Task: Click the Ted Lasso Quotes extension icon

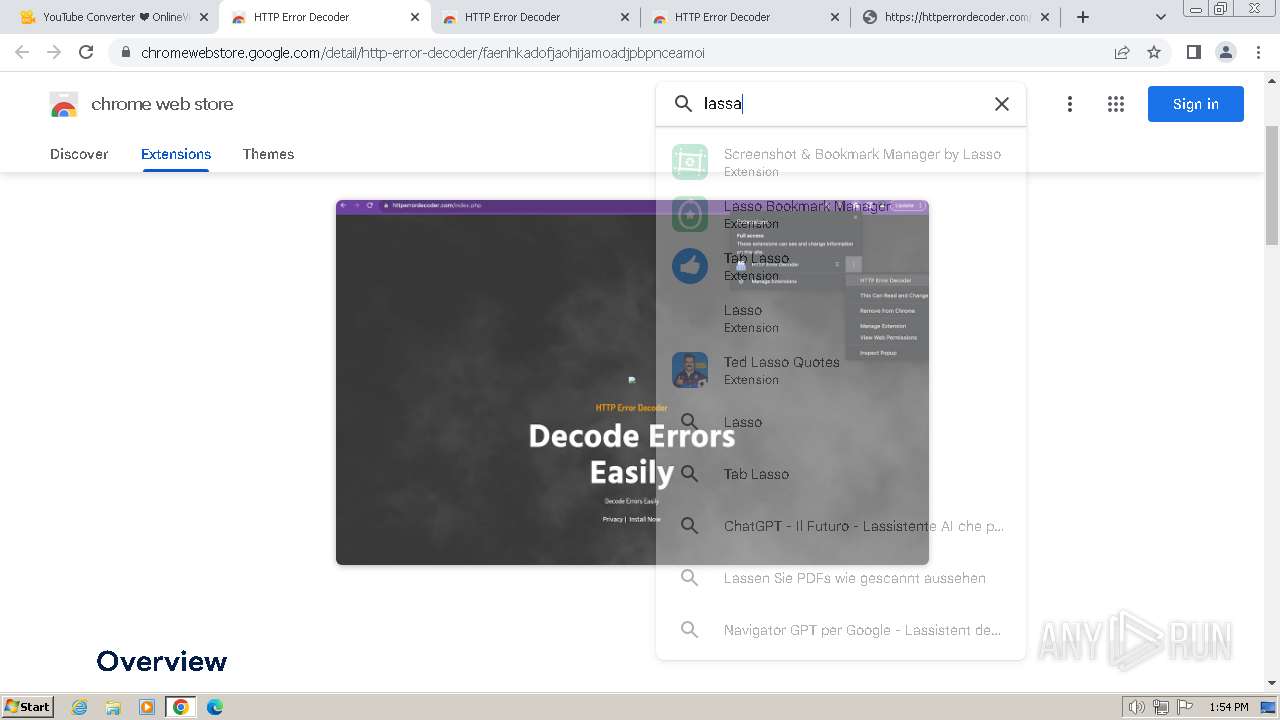Action: click(x=690, y=370)
